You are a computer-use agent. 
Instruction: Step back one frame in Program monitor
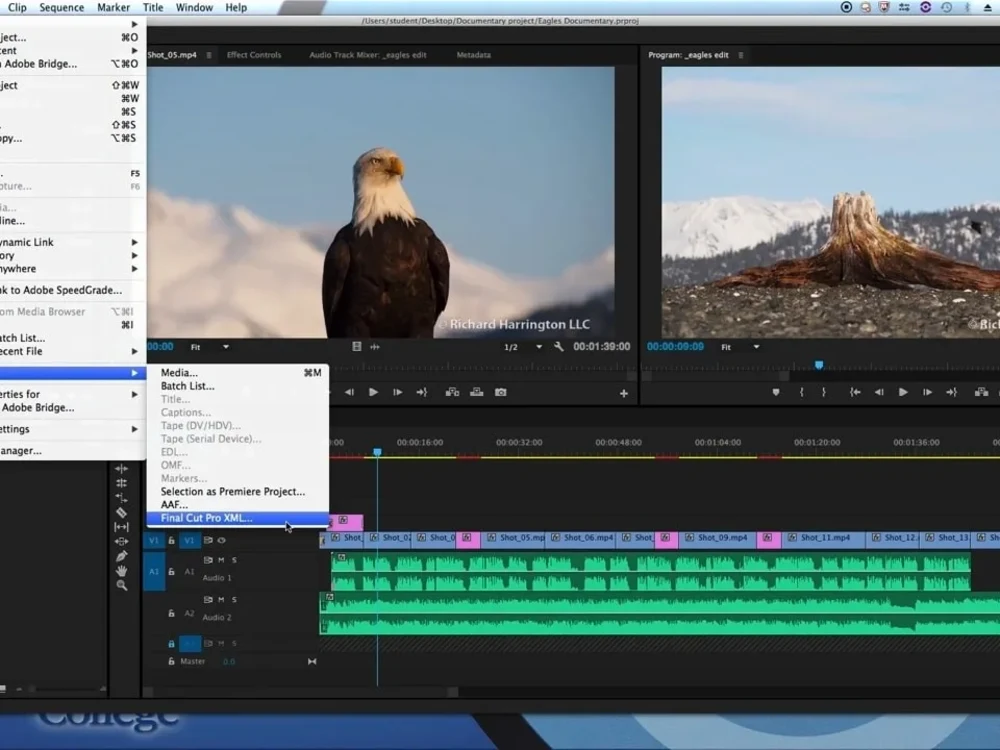879,392
